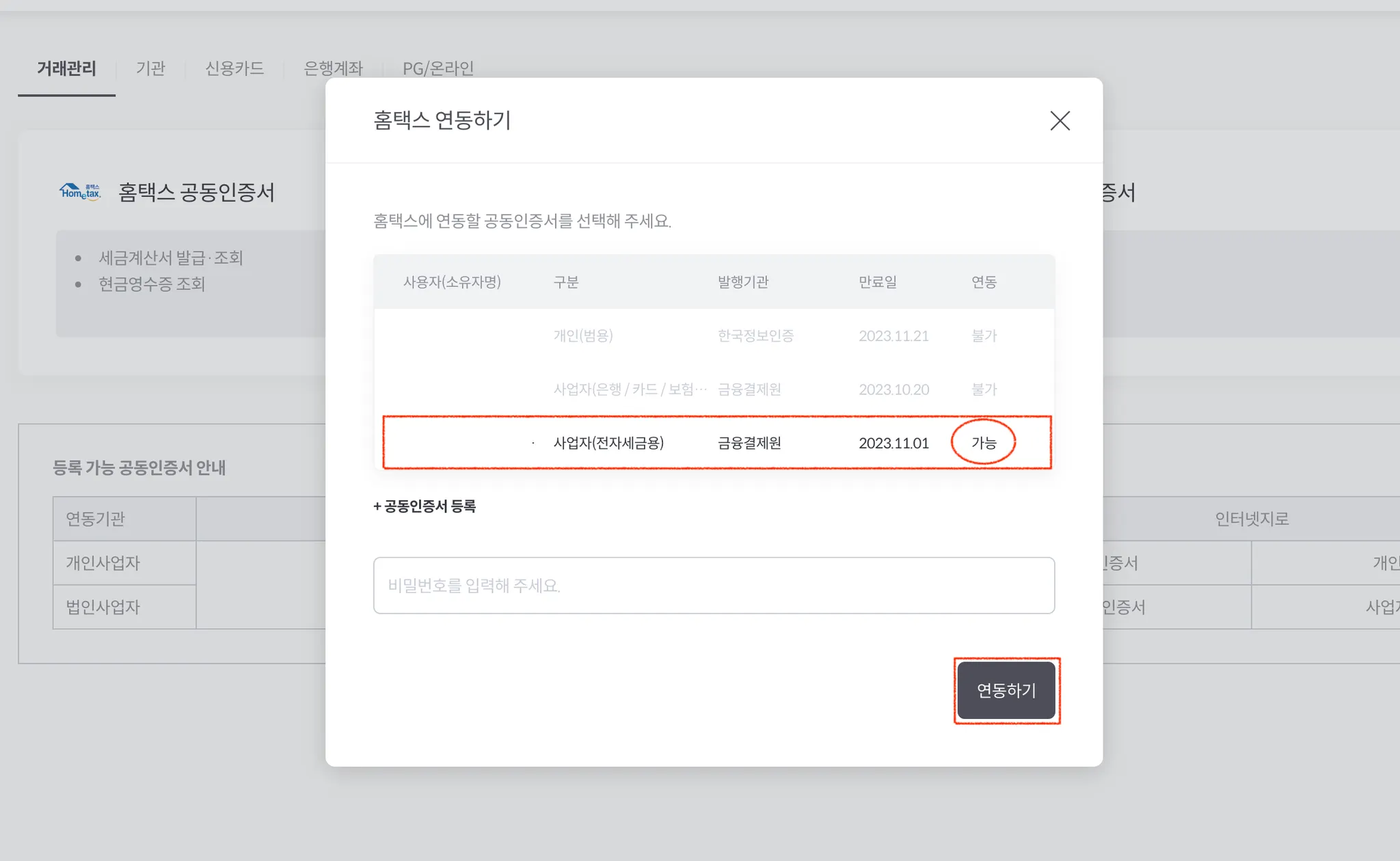
Task: Close the 홈택스 연동하기 dialog
Action: click(x=1060, y=121)
